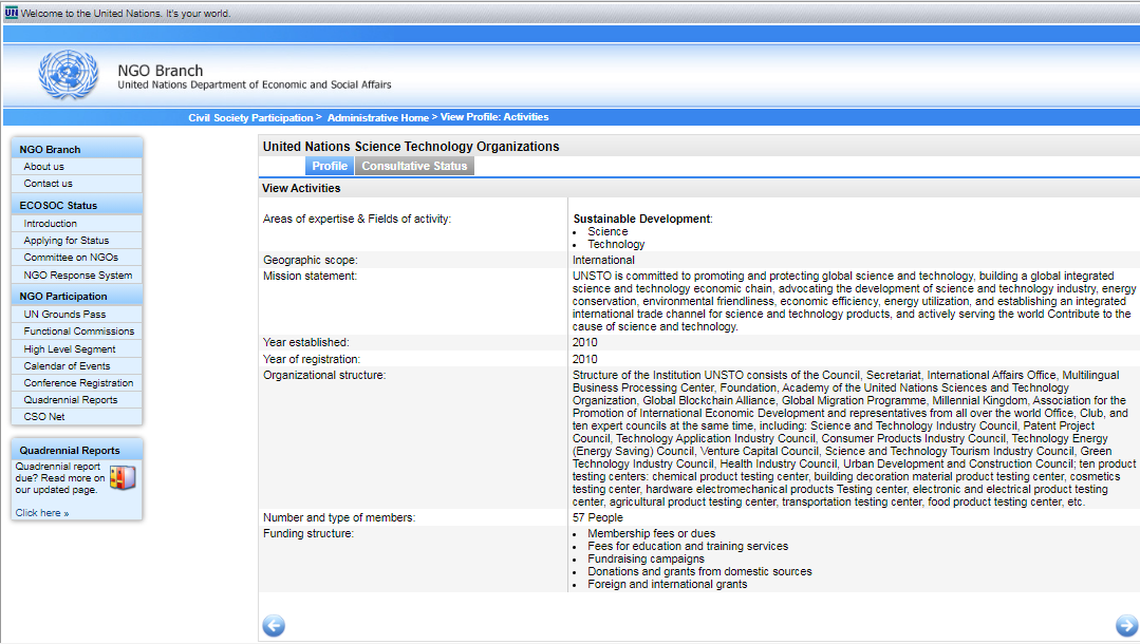The image size is (1140, 644).
Task: Go back using the left blue arrow
Action: pos(273,625)
